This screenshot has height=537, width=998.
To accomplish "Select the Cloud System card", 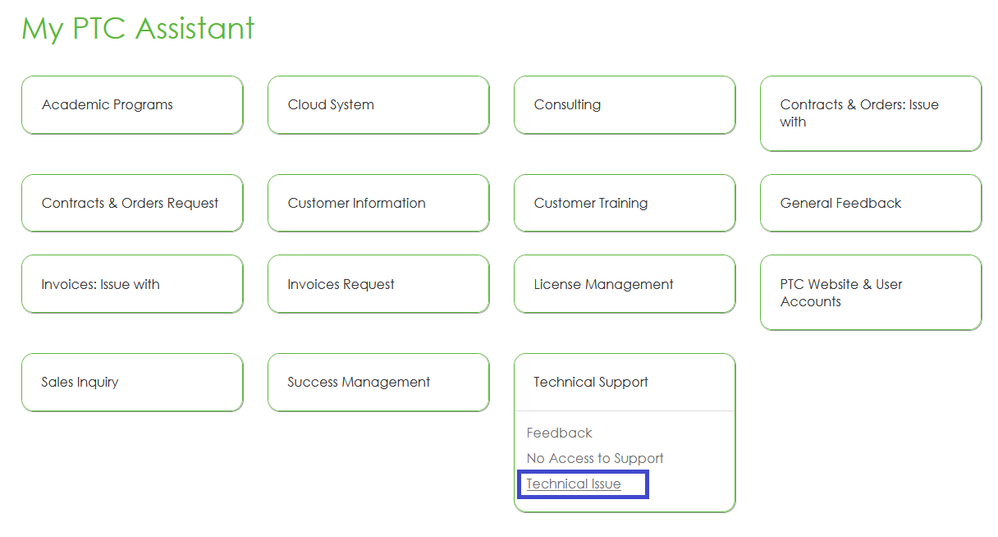I will (378, 105).
